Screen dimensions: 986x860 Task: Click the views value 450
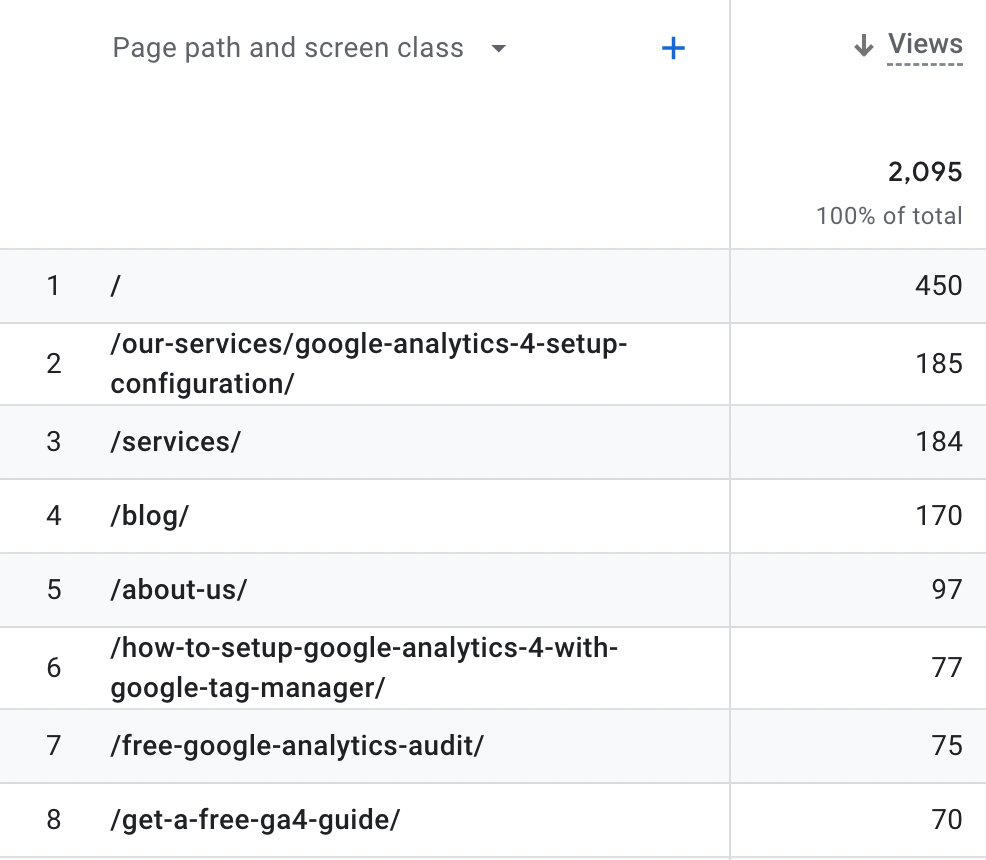tap(939, 286)
